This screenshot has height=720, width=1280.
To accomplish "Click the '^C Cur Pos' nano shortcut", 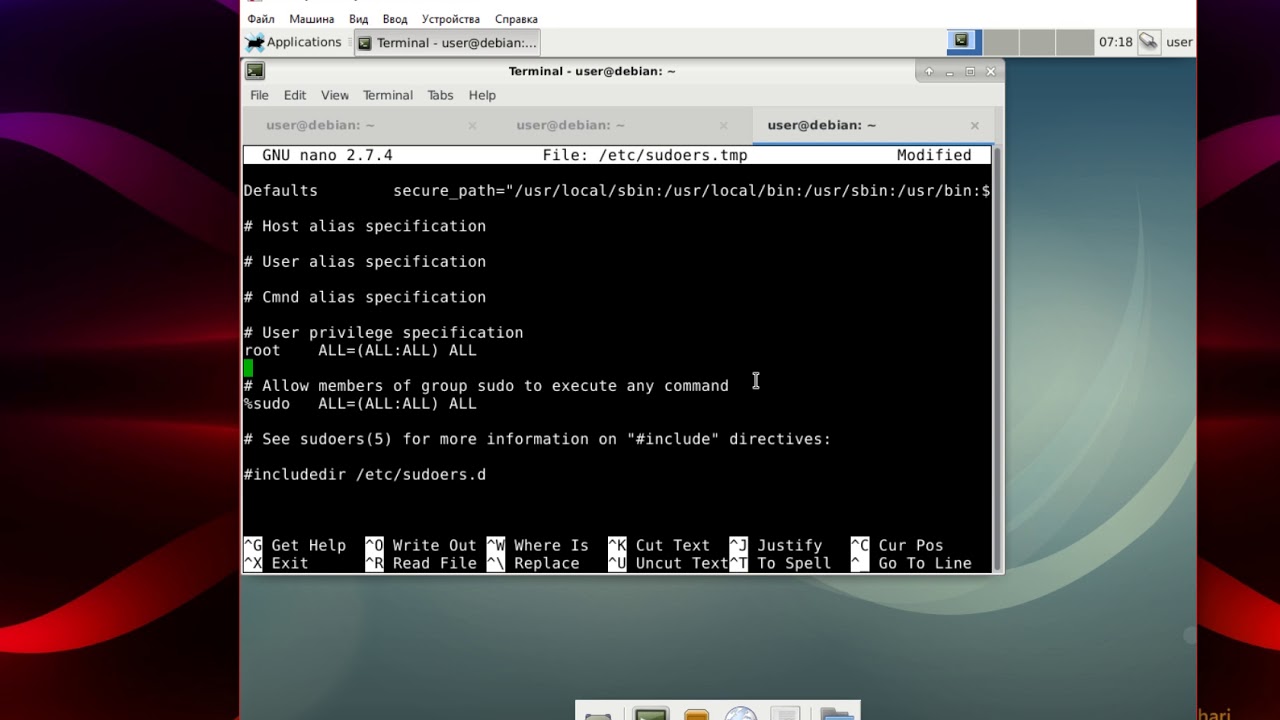I will [x=897, y=545].
